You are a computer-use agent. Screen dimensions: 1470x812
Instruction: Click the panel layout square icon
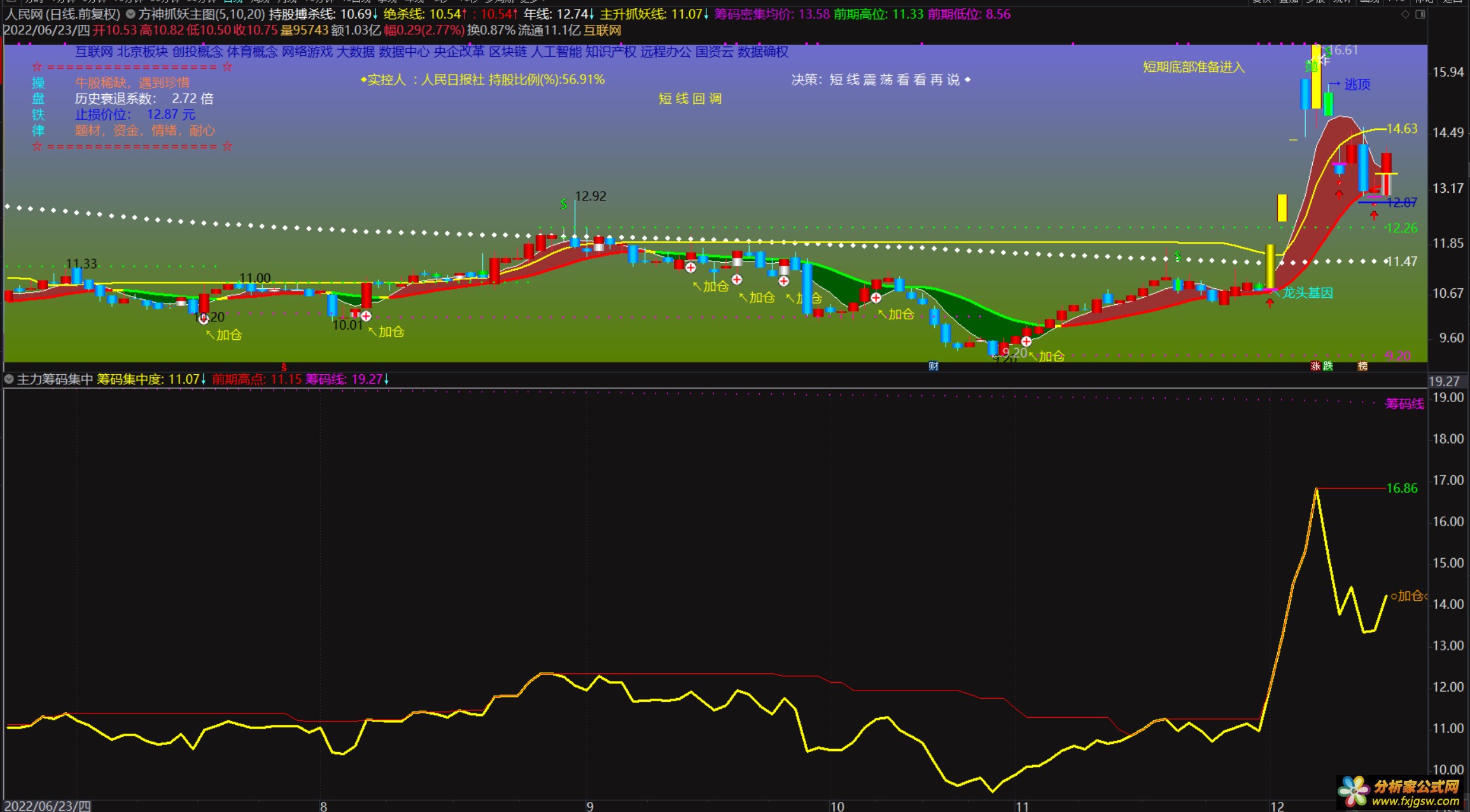click(1420, 14)
